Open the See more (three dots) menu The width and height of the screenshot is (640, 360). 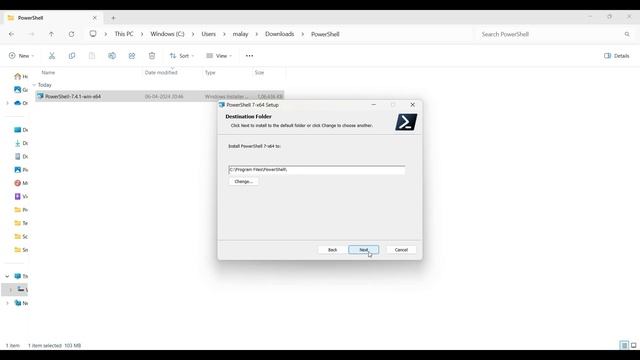(249, 56)
